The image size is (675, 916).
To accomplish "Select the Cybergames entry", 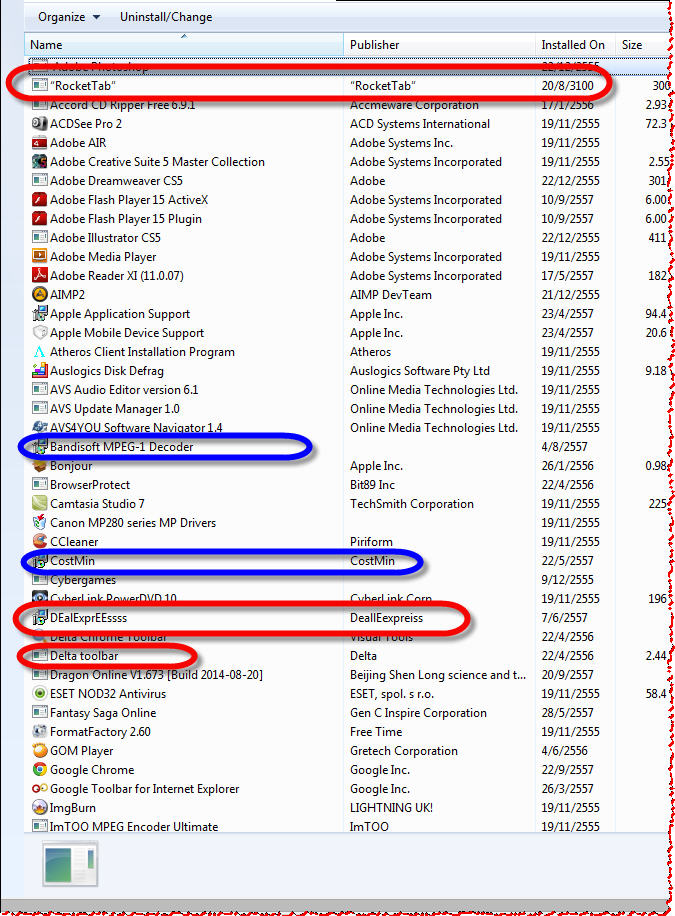I will [83, 580].
